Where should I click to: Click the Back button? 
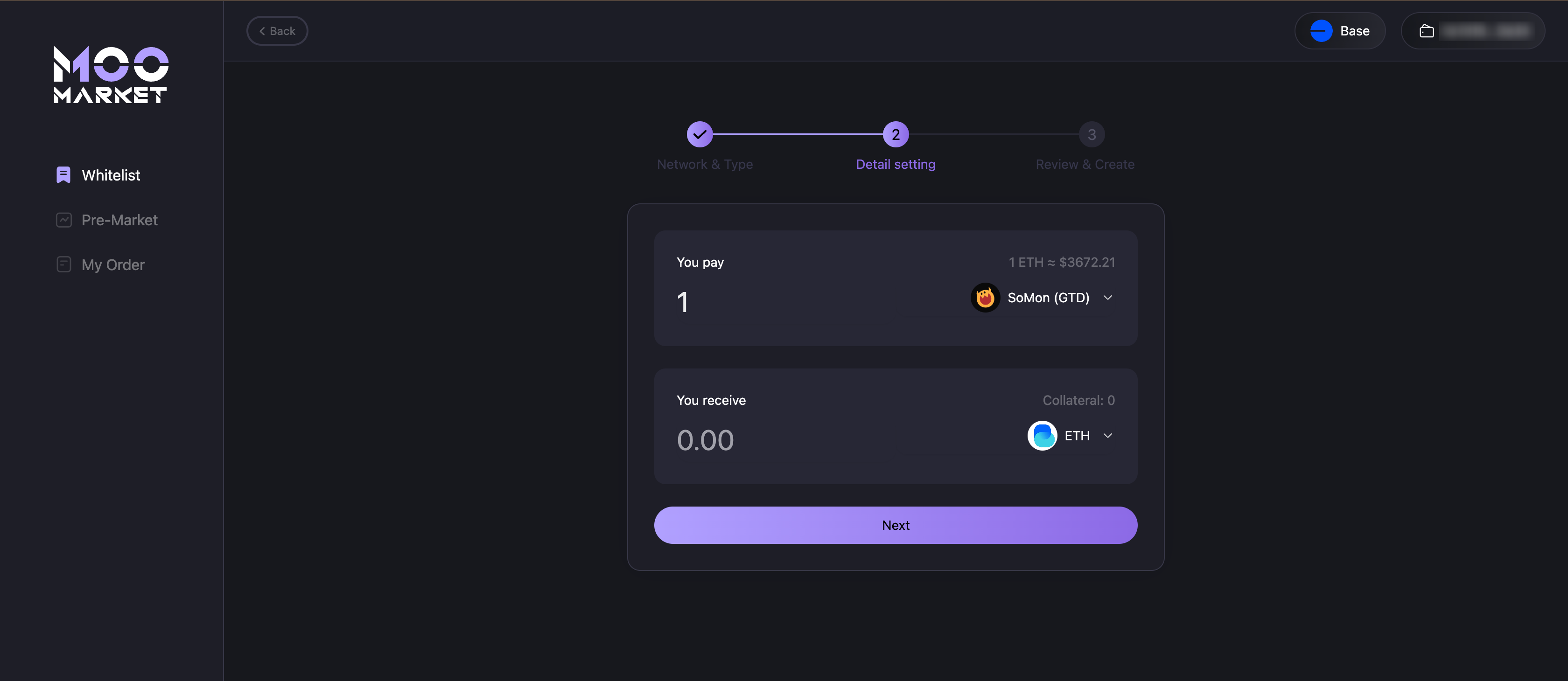pyautogui.click(x=277, y=31)
